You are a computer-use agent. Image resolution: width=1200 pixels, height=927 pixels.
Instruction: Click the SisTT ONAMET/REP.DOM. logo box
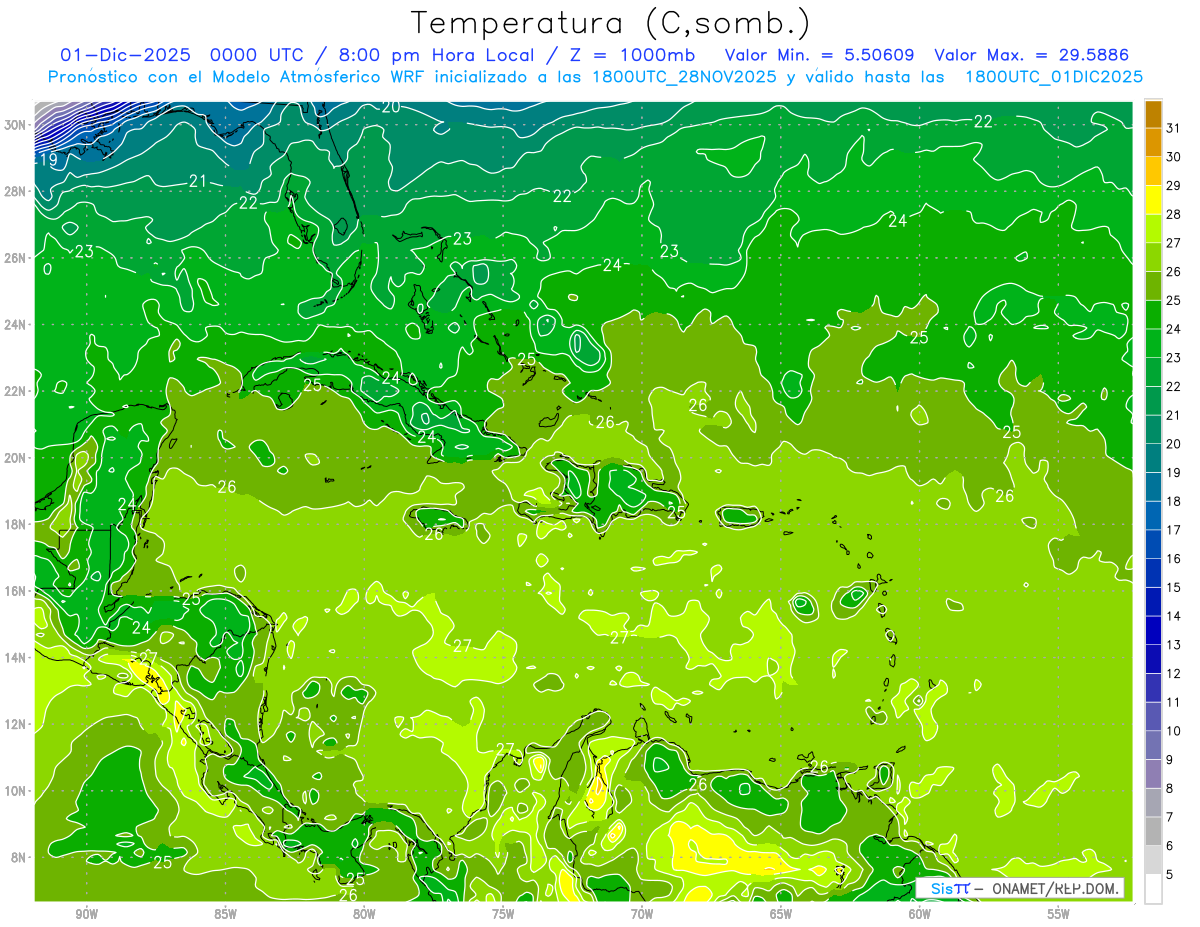click(x=1019, y=888)
